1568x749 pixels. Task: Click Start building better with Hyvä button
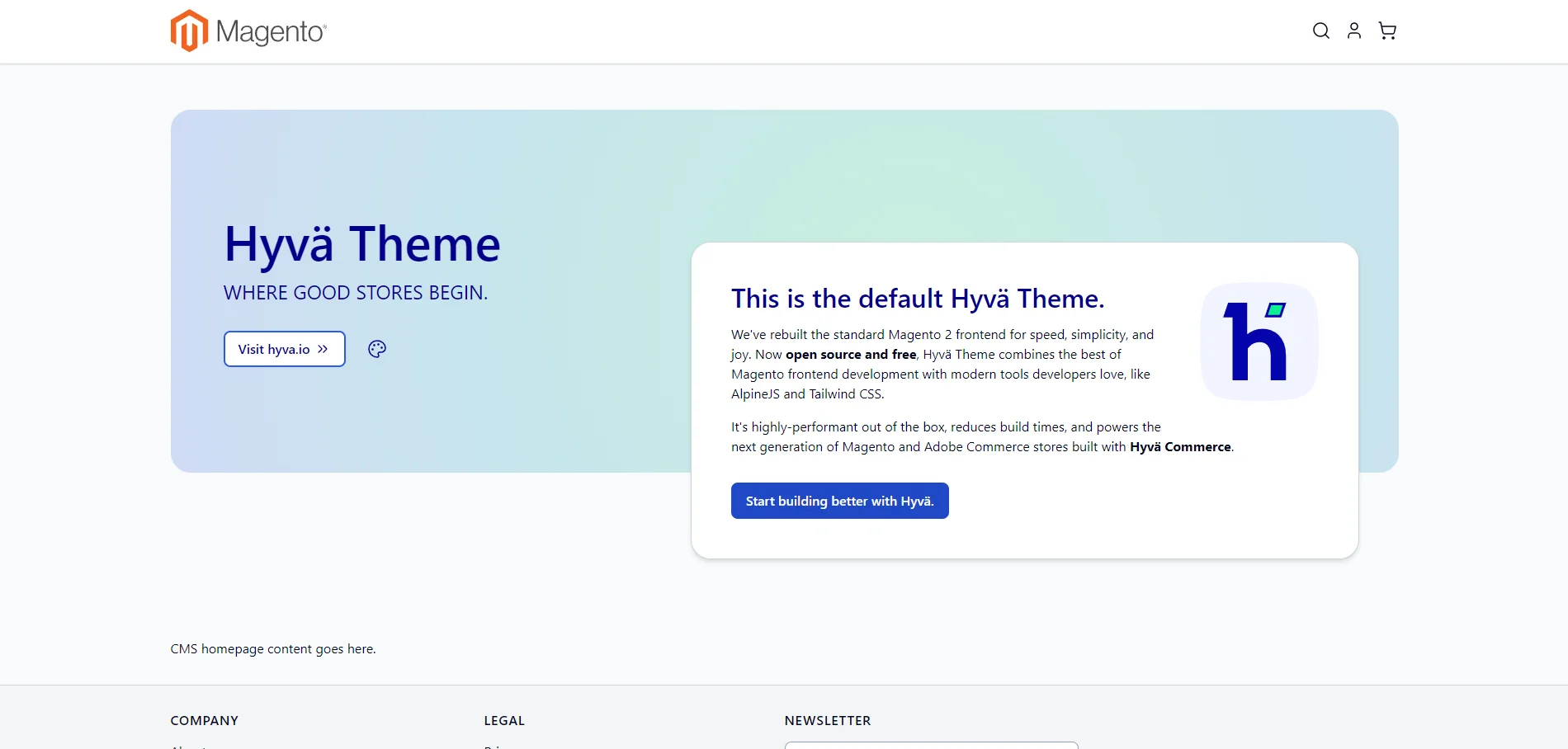point(840,501)
